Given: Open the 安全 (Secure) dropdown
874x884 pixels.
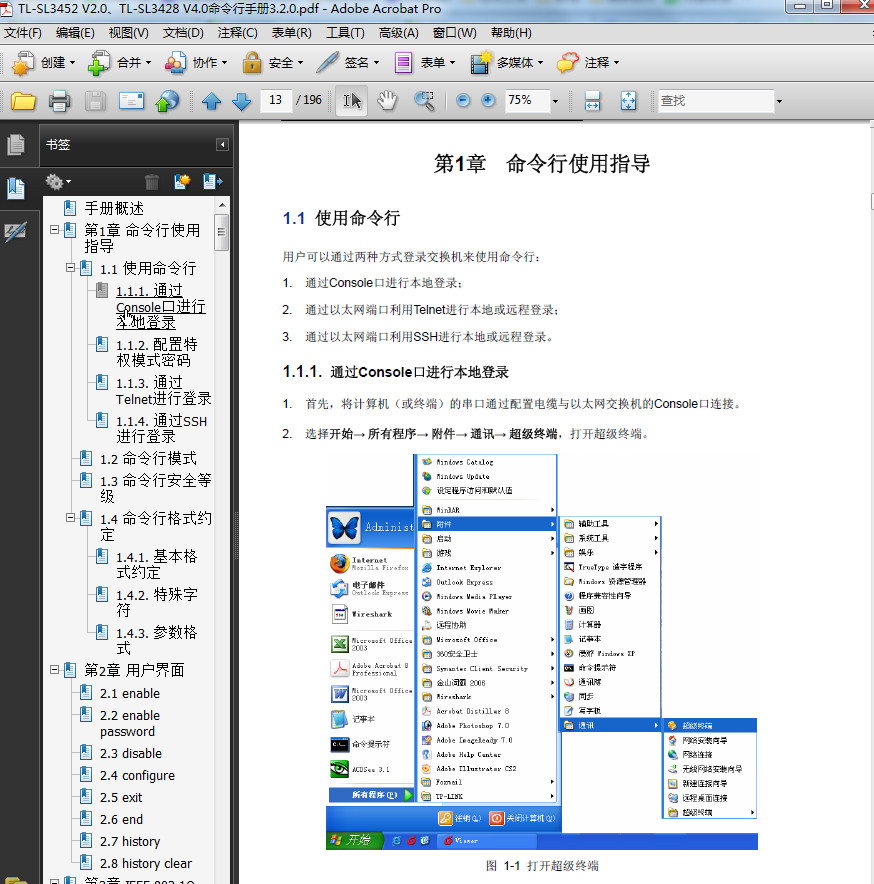Looking at the screenshot, I should [x=273, y=63].
